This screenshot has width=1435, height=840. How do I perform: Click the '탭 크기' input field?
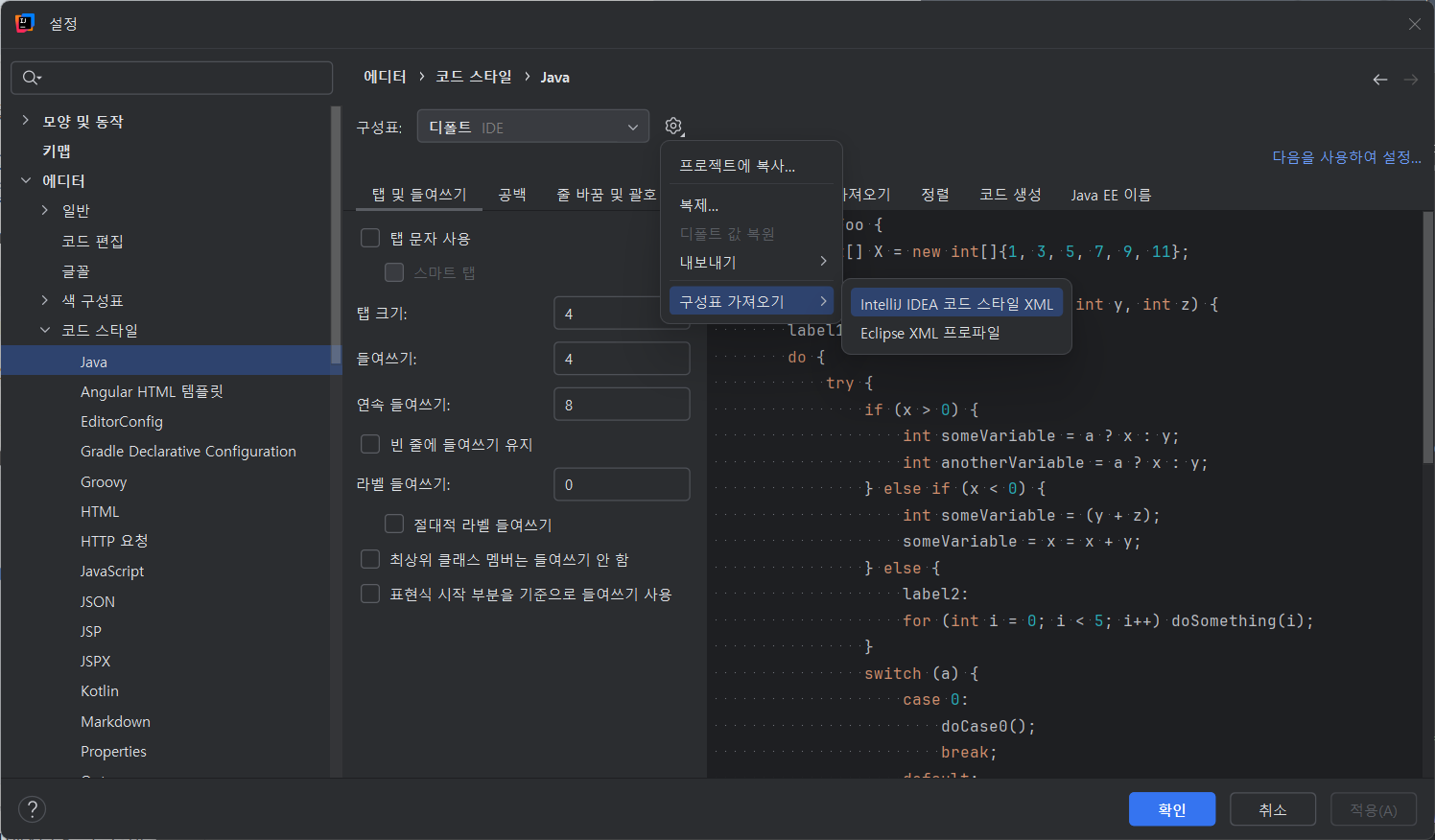[x=622, y=314]
